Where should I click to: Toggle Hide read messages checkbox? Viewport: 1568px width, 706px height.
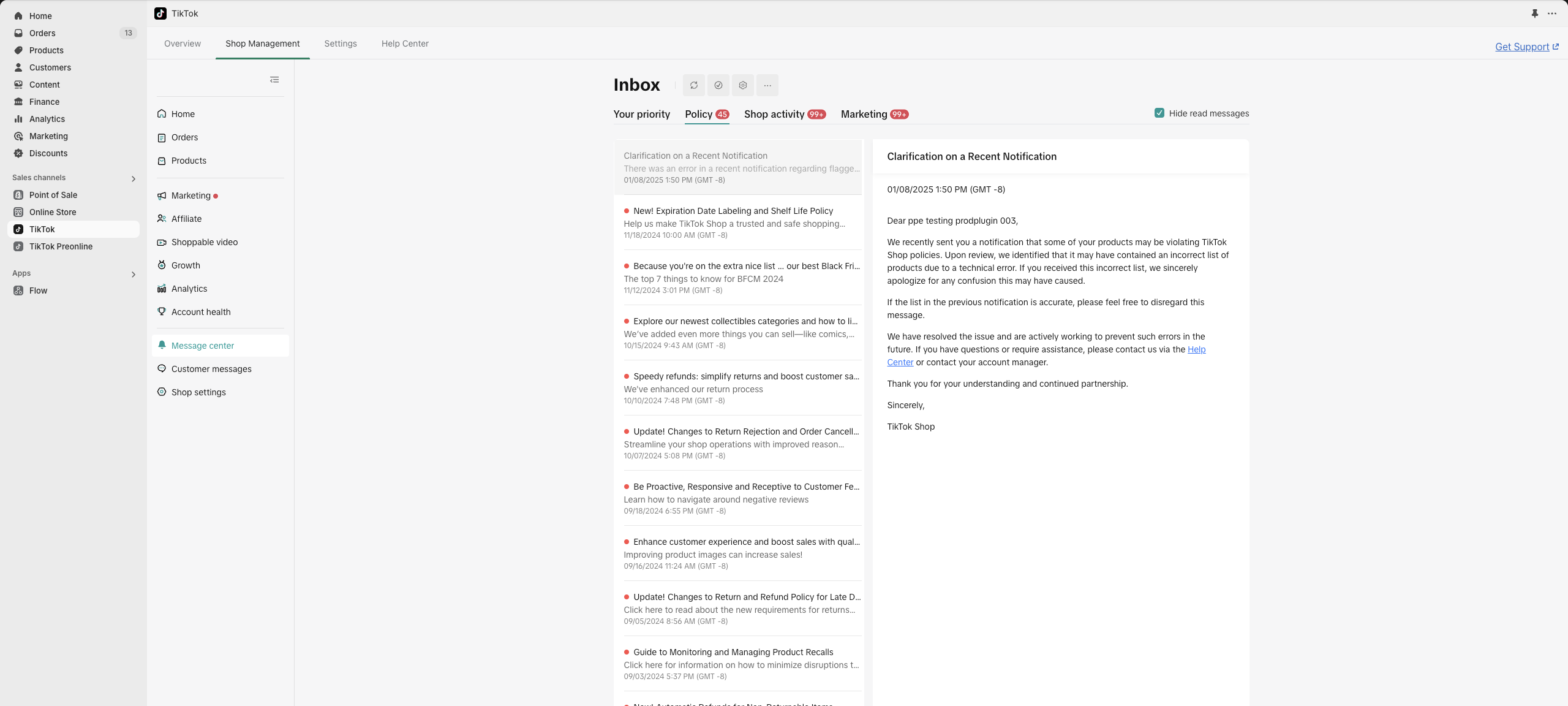(1159, 113)
